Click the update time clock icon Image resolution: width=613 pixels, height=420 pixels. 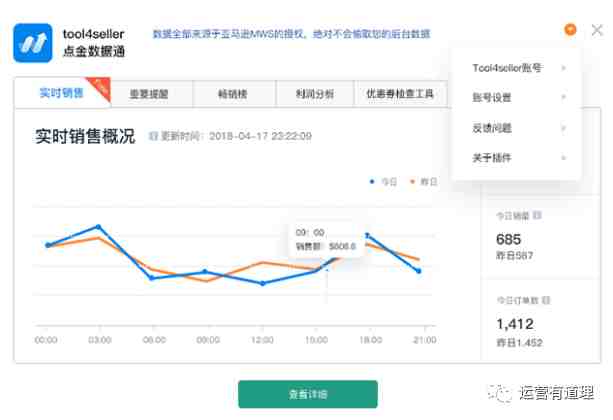[153, 136]
